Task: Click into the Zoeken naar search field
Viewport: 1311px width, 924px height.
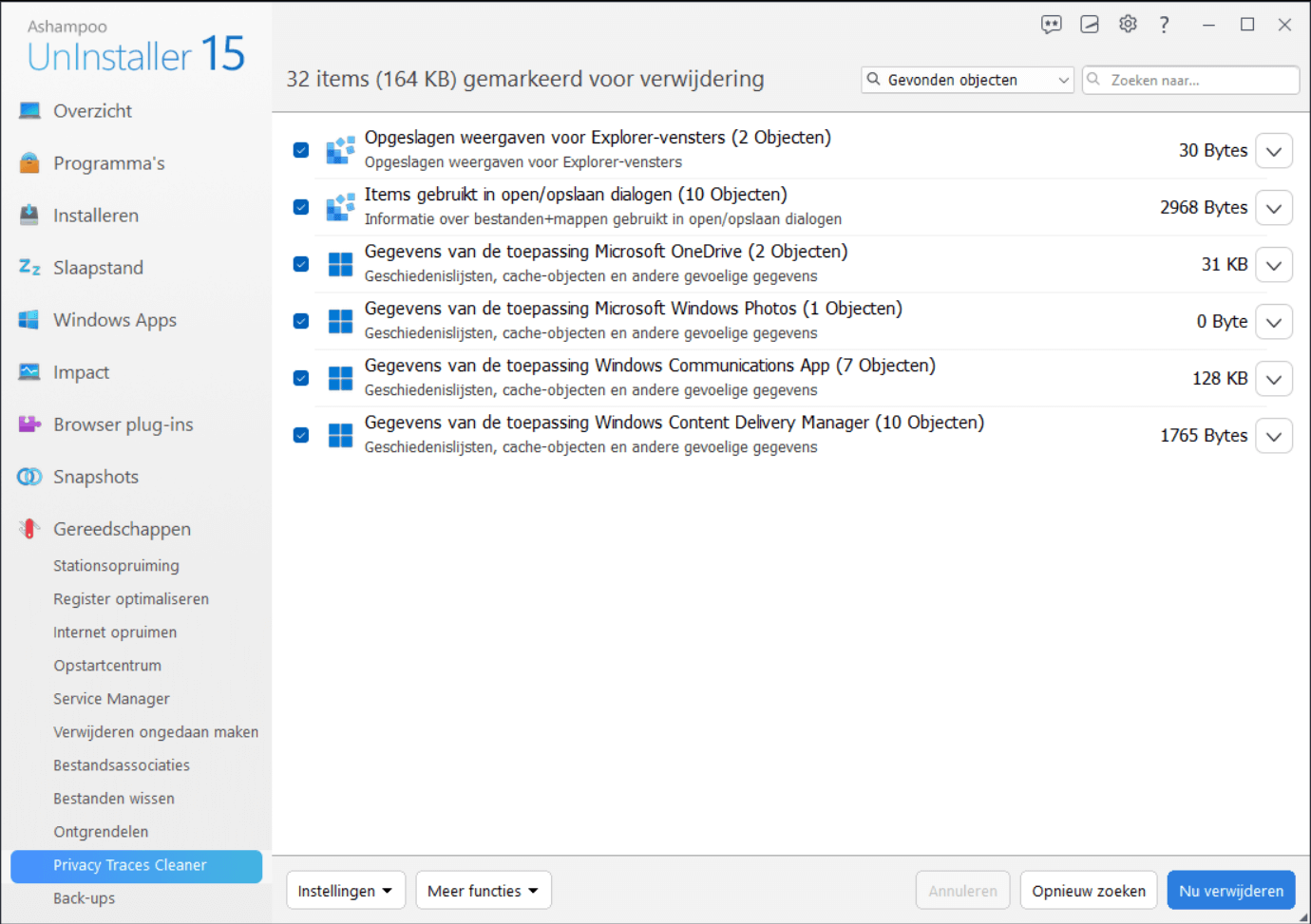Action: point(1190,80)
